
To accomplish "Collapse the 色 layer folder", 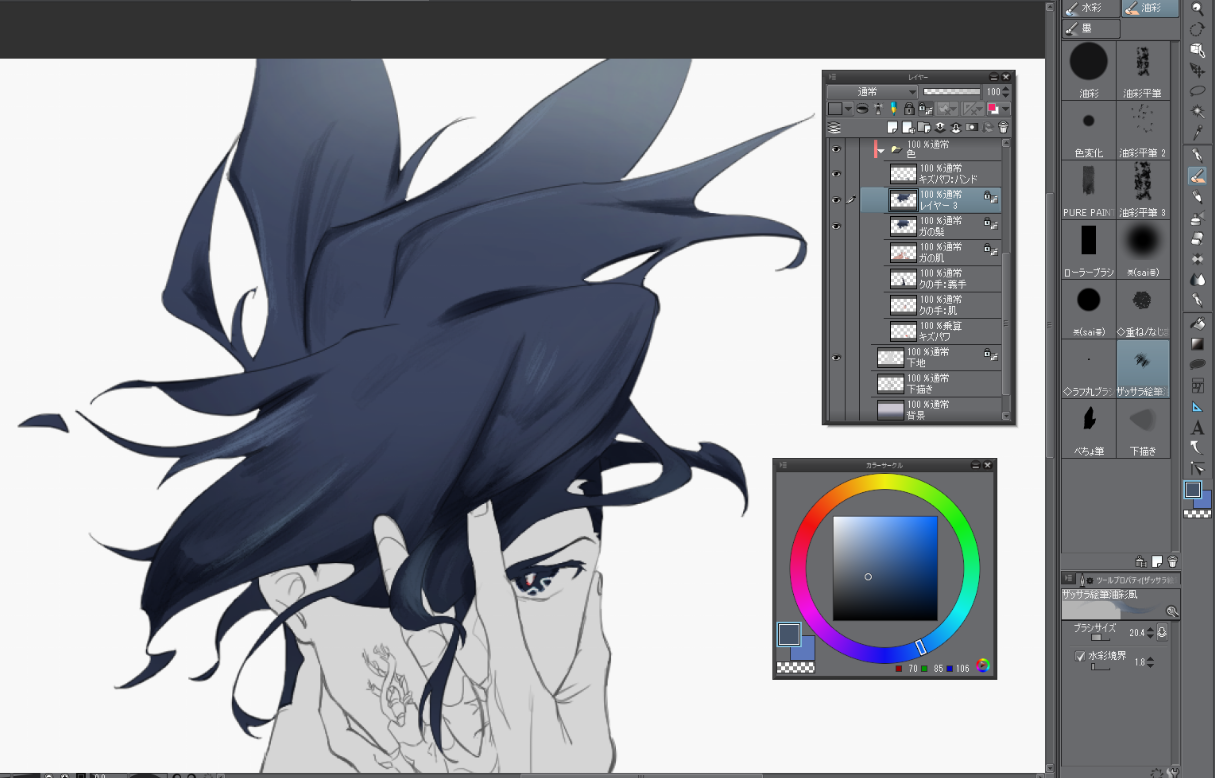I will click(881, 149).
